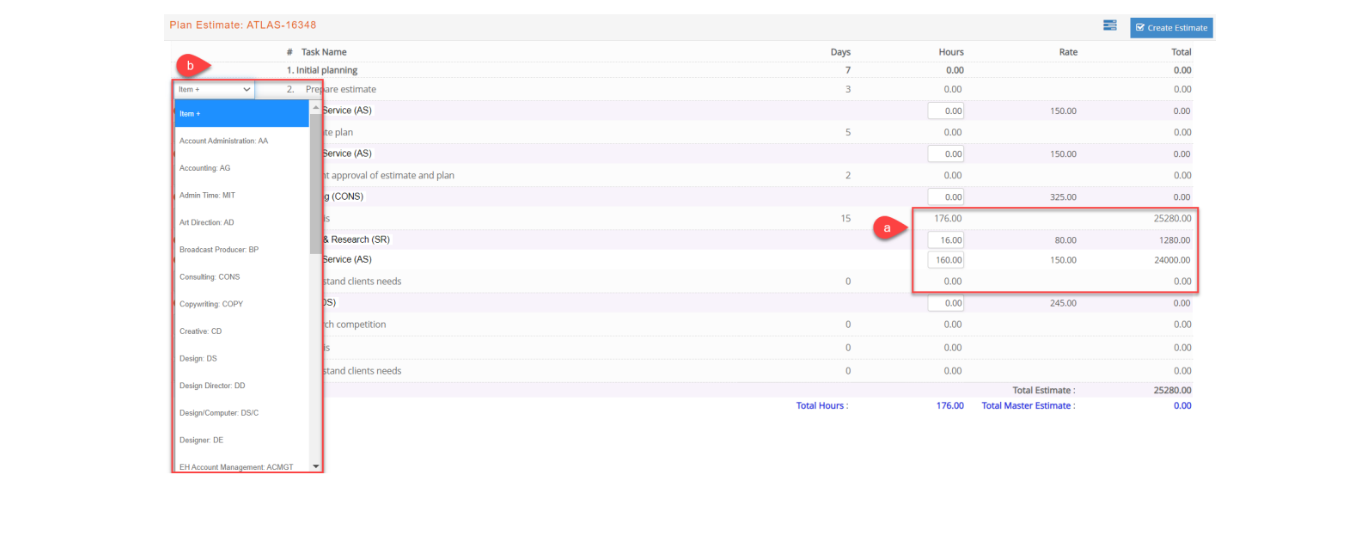
Task: Click the 245.00 rate value
Action: coord(1062,303)
